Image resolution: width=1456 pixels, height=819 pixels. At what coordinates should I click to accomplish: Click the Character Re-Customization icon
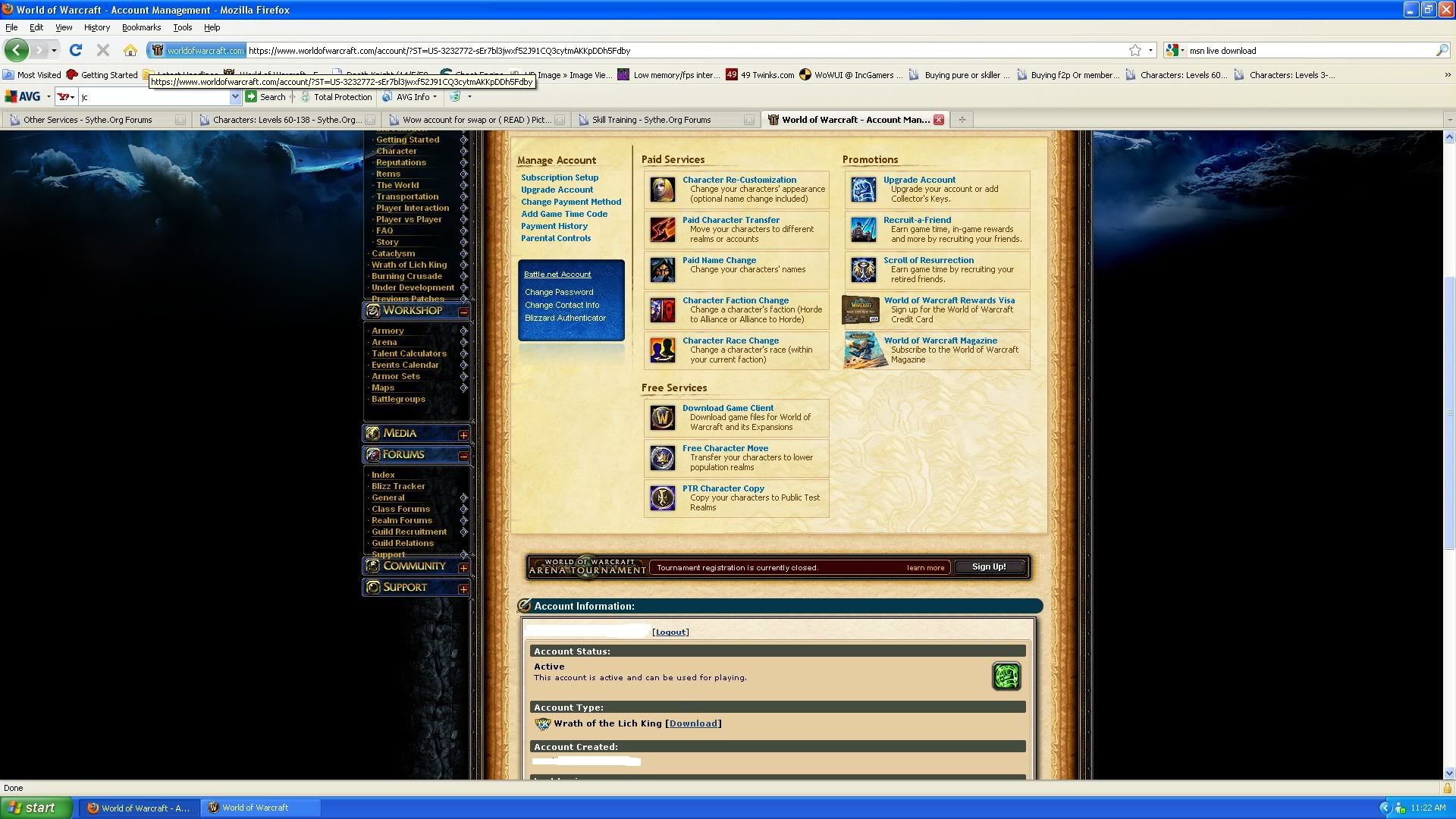[x=662, y=190]
